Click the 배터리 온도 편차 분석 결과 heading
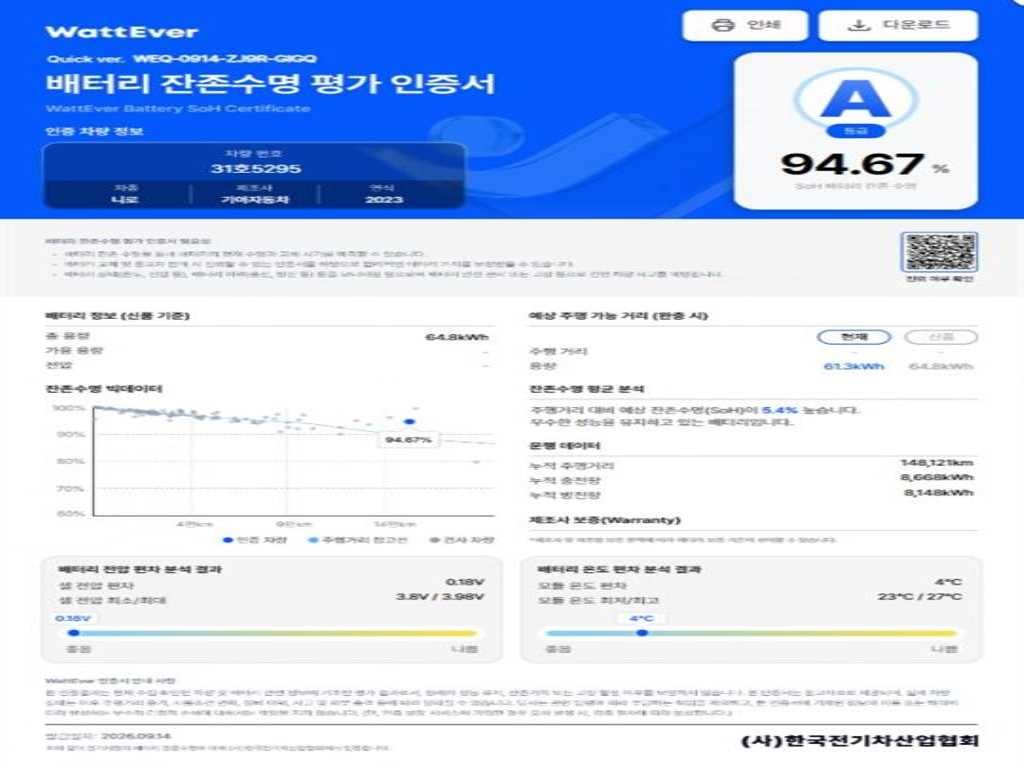1024x768 pixels. point(619,569)
